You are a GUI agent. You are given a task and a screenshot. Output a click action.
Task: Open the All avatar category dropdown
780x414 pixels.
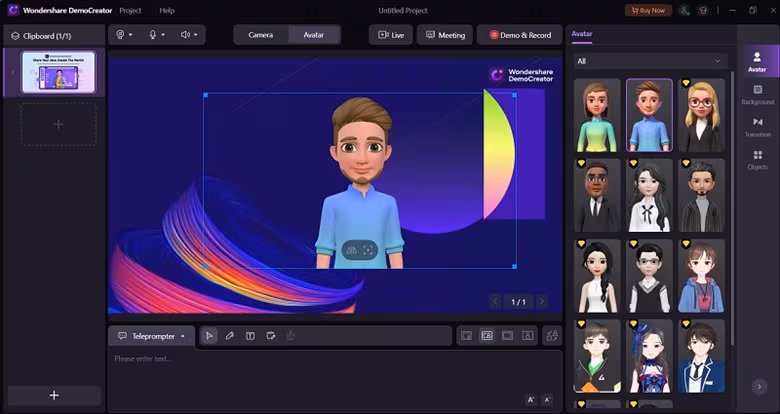pos(650,61)
